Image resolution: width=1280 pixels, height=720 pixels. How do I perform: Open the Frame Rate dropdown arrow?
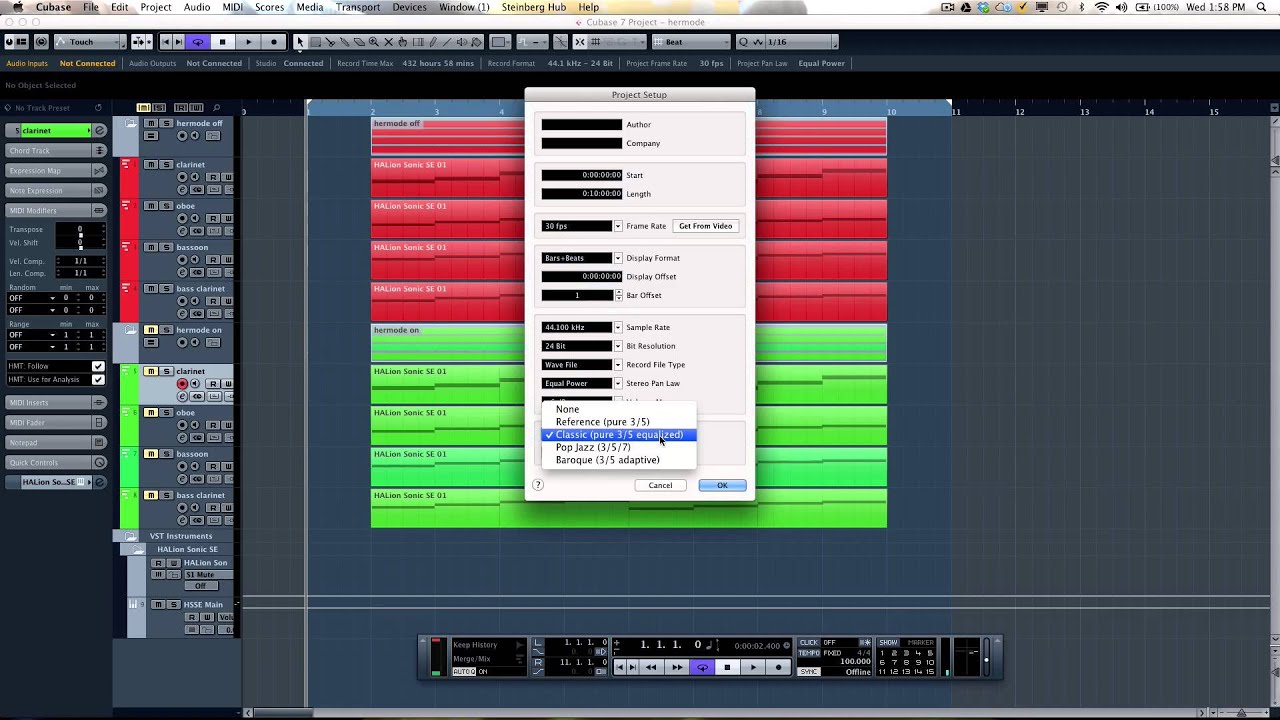click(618, 226)
